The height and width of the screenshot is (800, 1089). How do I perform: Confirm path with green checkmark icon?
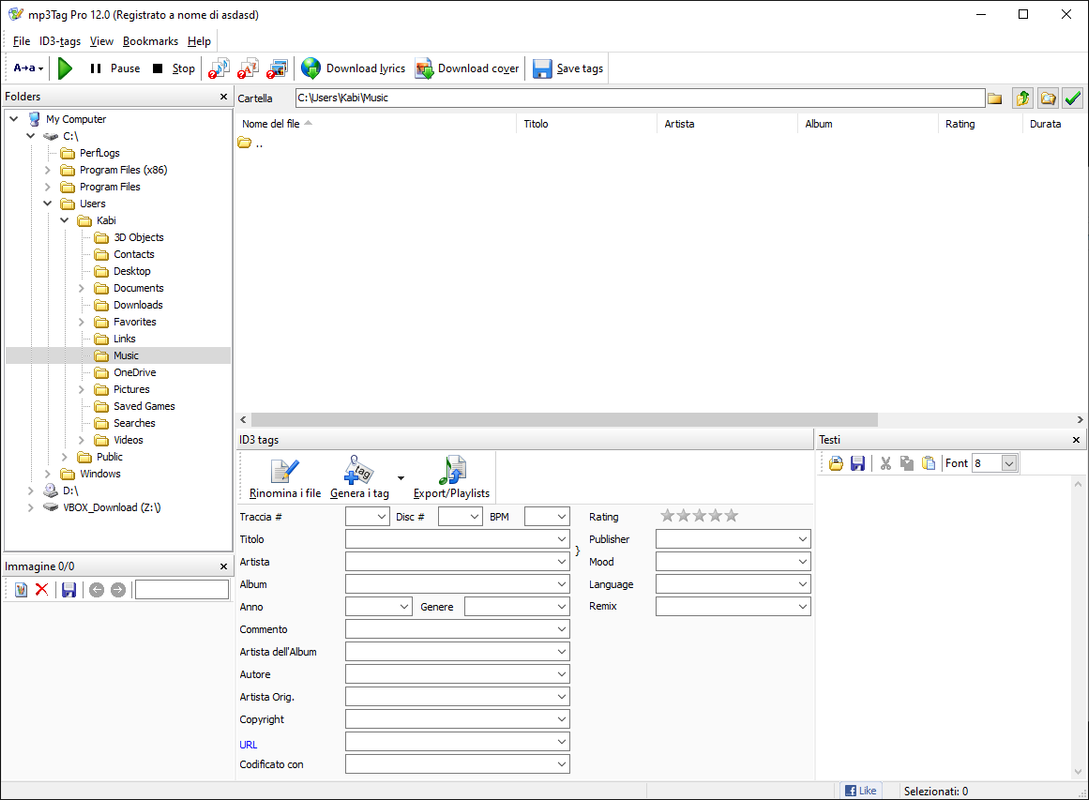(1073, 98)
